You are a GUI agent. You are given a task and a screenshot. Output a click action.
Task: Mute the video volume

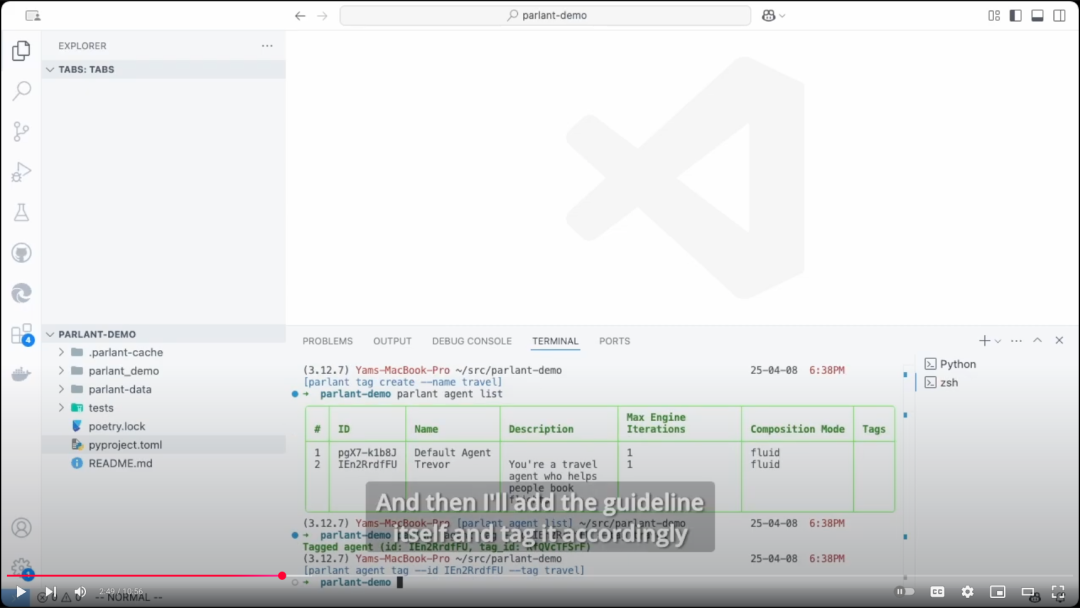coord(81,591)
